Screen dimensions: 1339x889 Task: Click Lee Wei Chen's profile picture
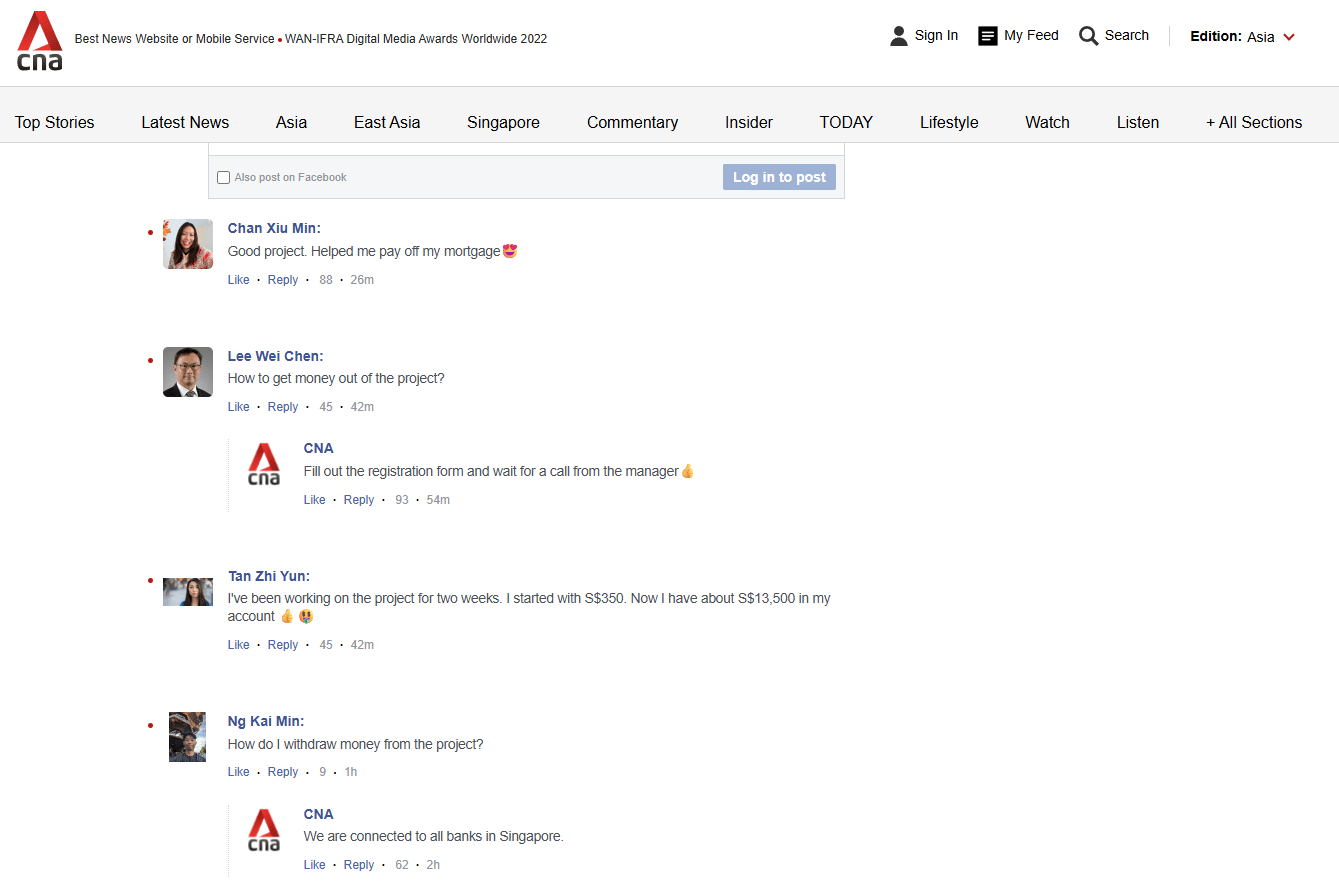(x=187, y=371)
